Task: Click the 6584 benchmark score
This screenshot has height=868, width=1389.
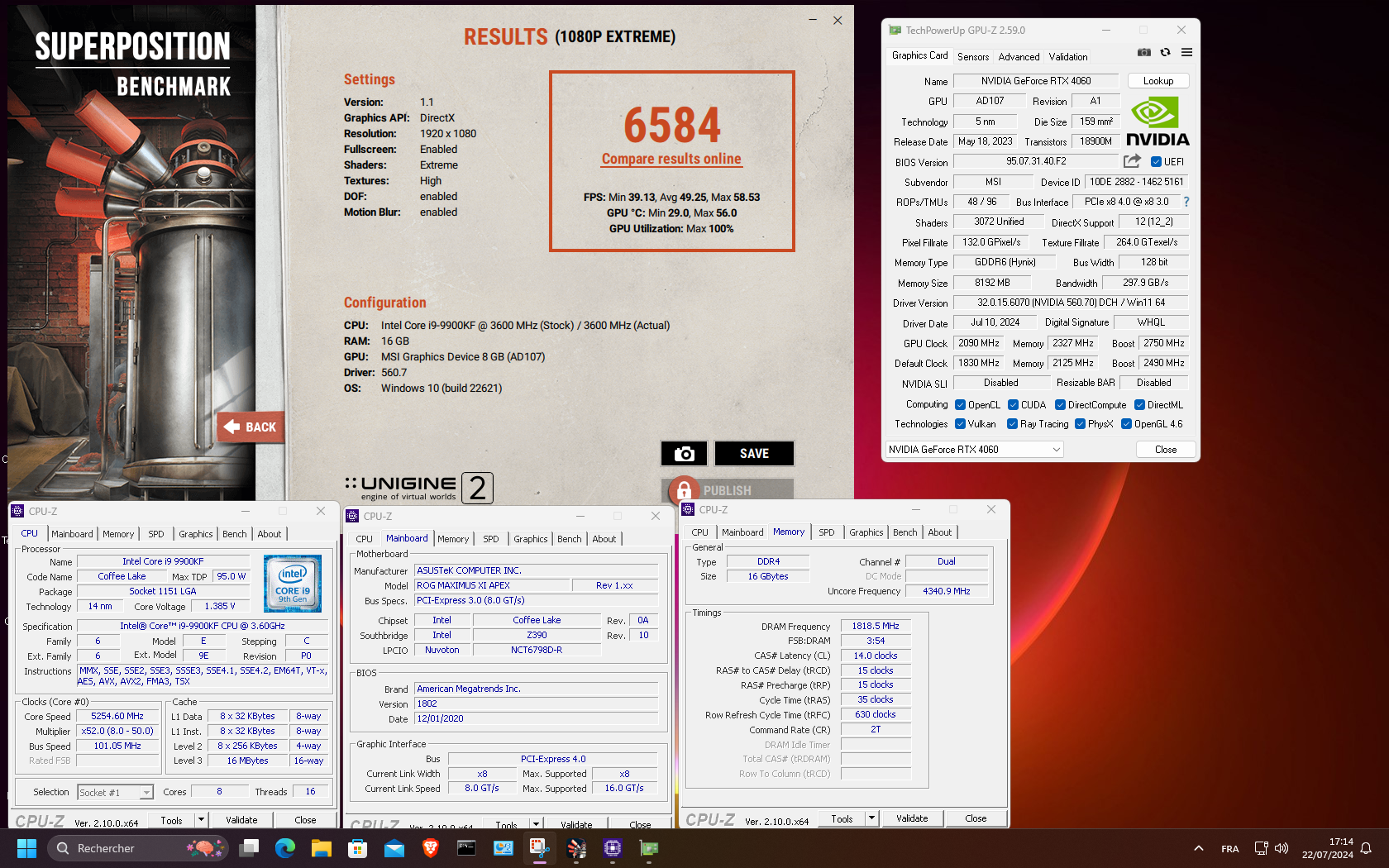Action: point(672,125)
